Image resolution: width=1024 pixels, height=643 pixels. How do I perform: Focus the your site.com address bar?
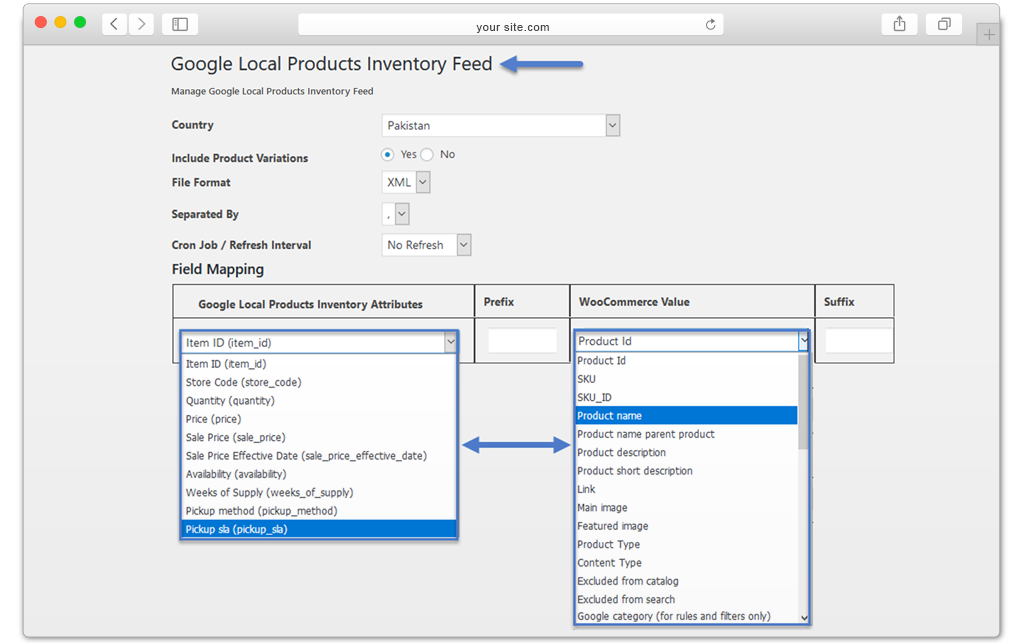[x=511, y=25]
